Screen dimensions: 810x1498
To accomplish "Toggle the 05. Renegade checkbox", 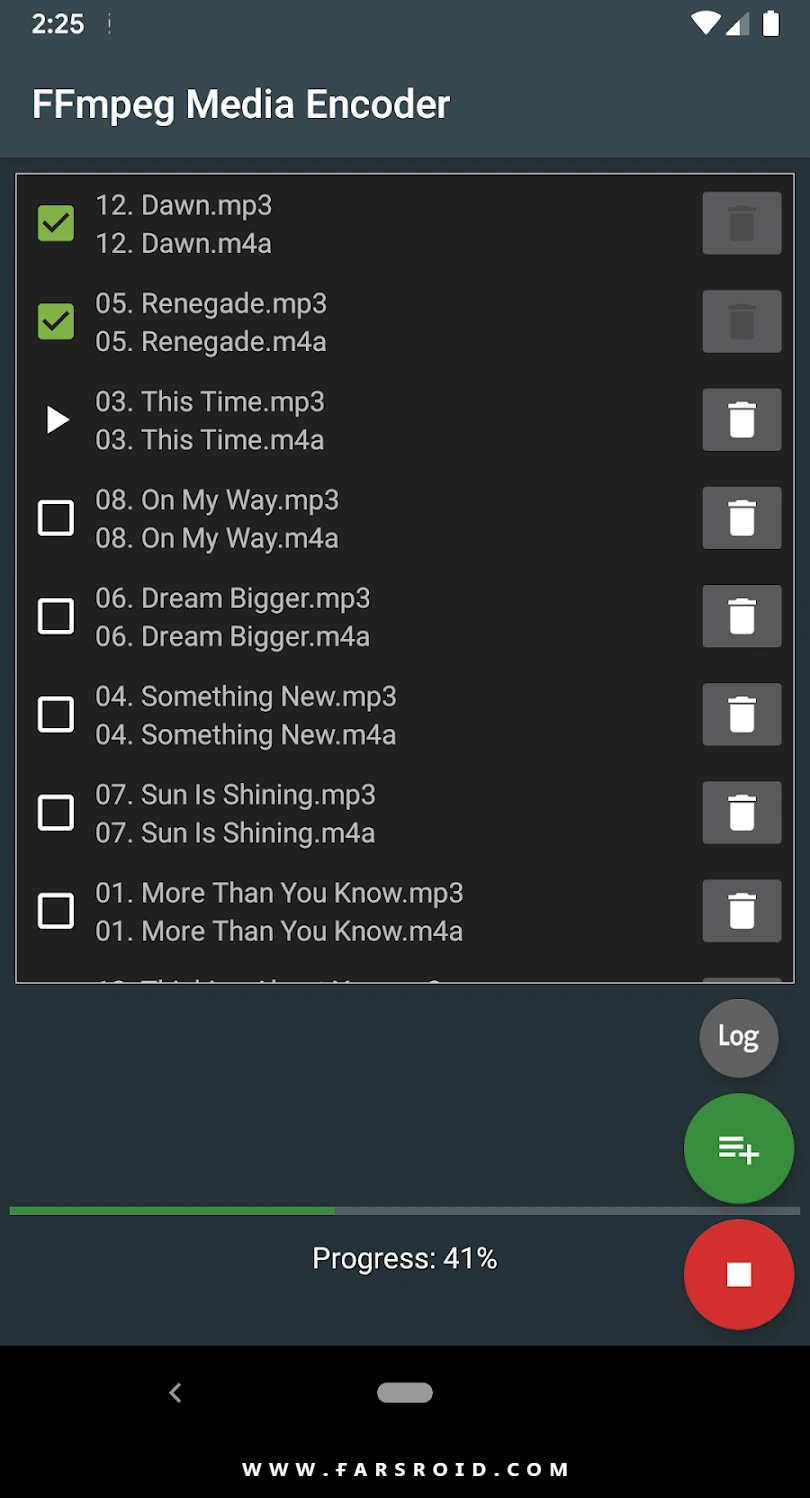I will pos(56,321).
